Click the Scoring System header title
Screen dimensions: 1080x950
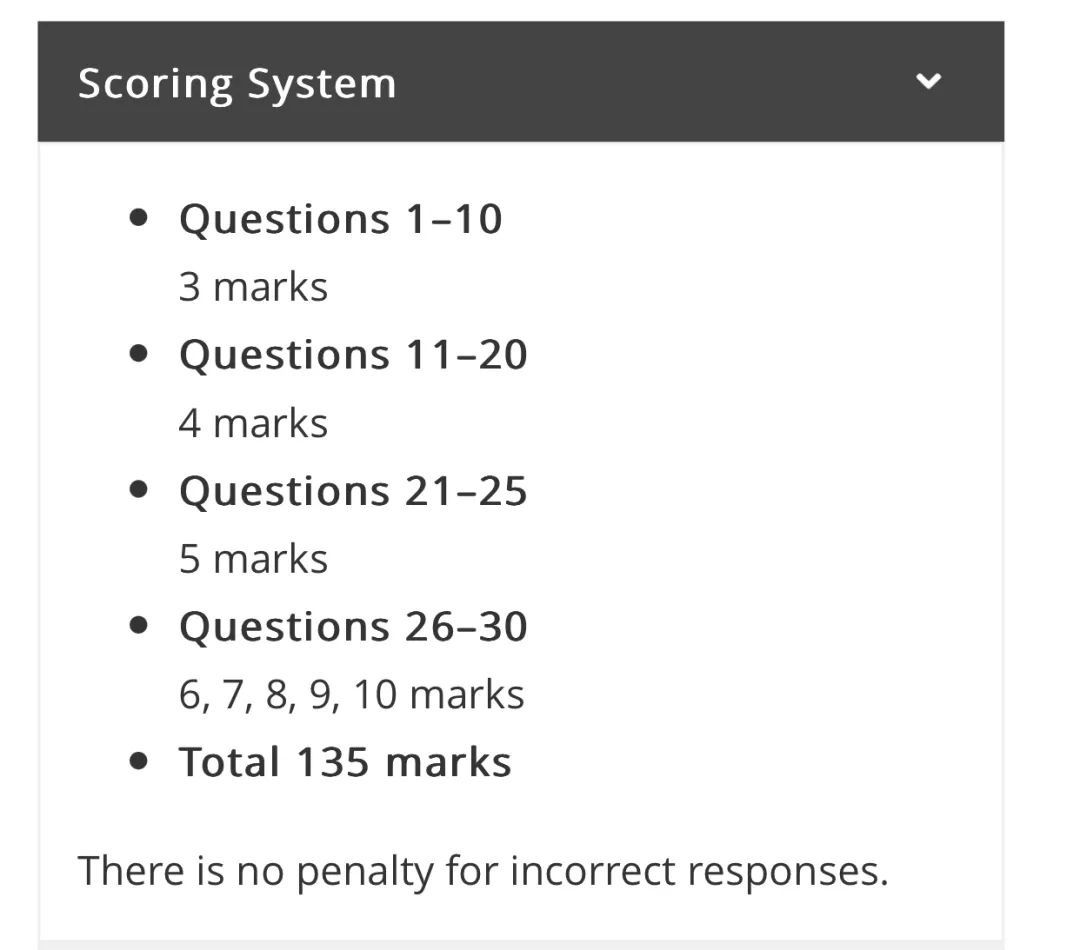pyautogui.click(x=237, y=84)
